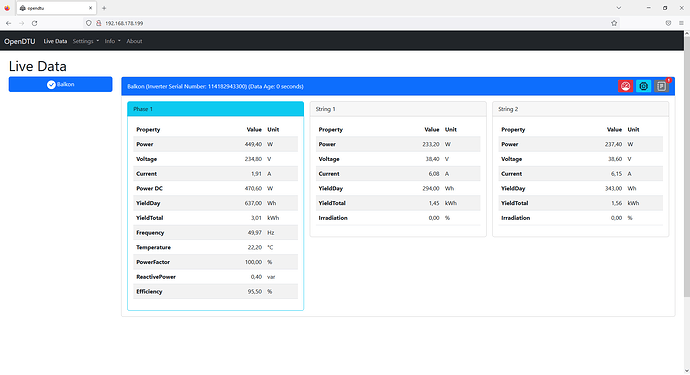This screenshot has width=690, height=375.
Task: Click the page vertical scrollbar
Action: [687, 167]
